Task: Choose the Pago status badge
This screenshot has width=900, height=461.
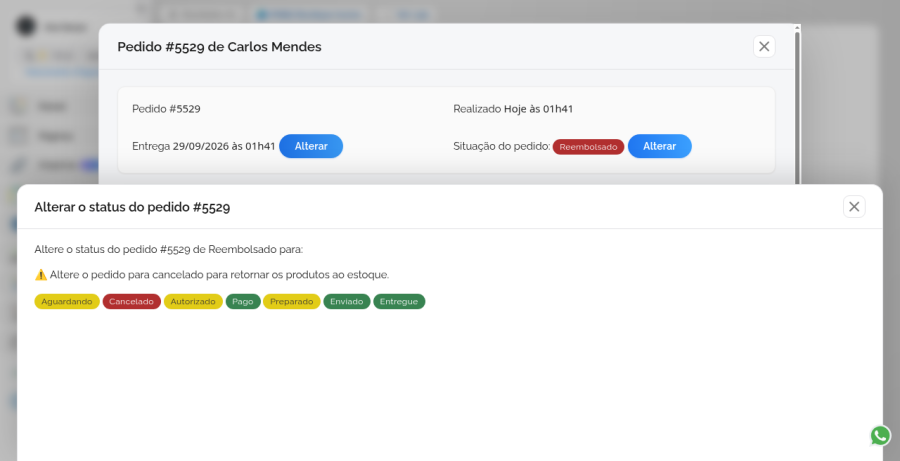Action: [243, 301]
